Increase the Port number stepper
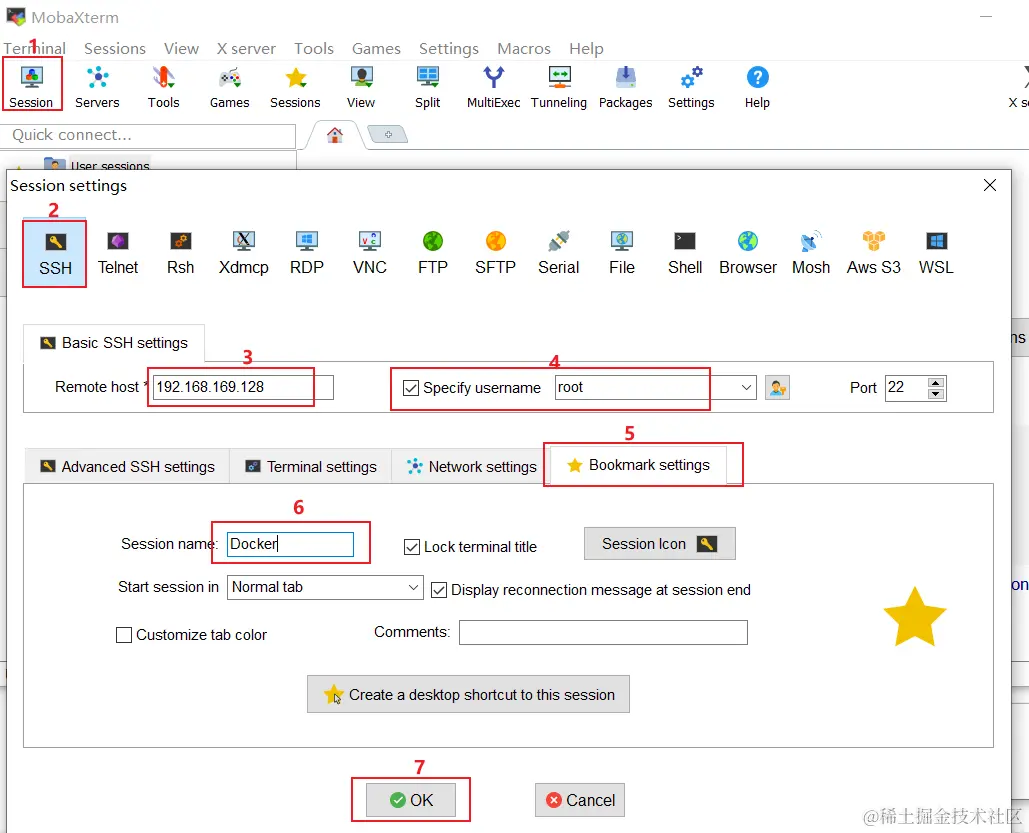Image resolution: width=1029 pixels, height=833 pixels. 936,382
